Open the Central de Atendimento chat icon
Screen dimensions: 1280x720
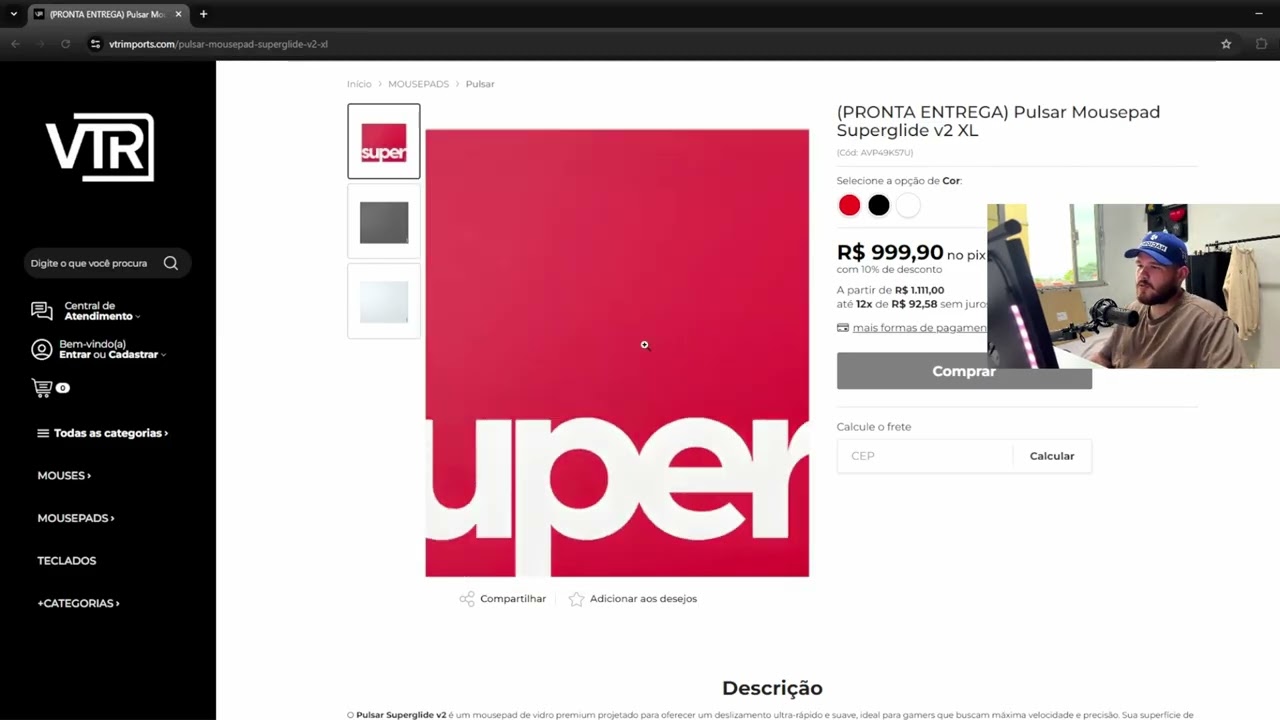pos(42,311)
